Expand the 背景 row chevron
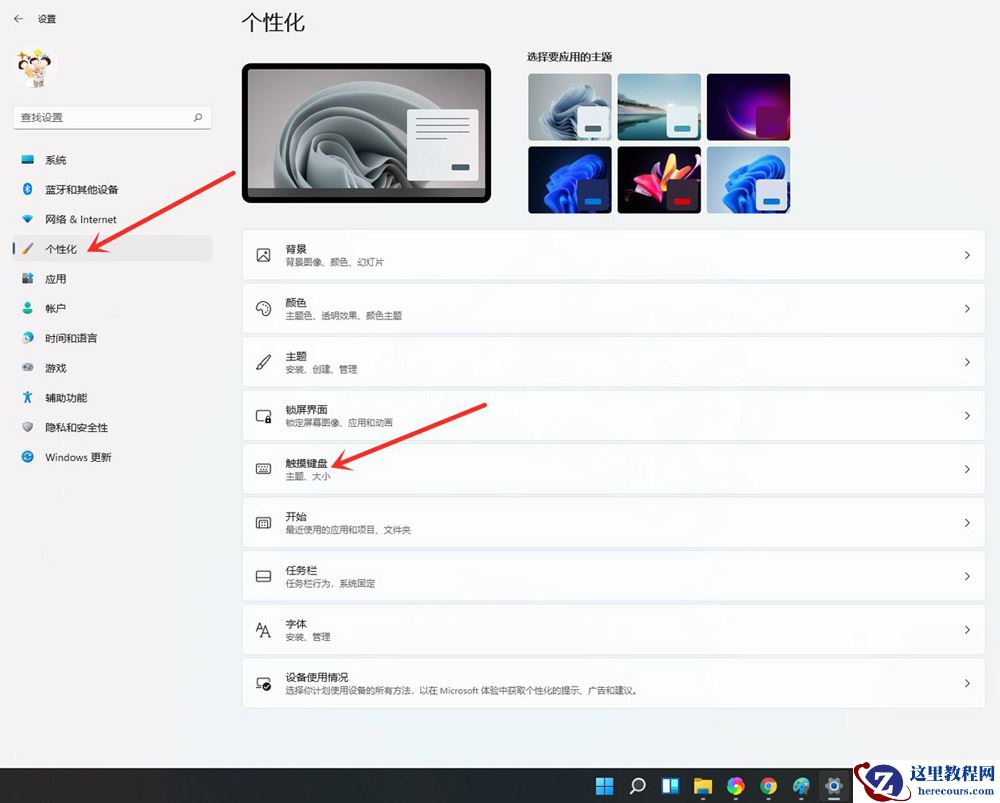This screenshot has height=803, width=1000. (967, 254)
